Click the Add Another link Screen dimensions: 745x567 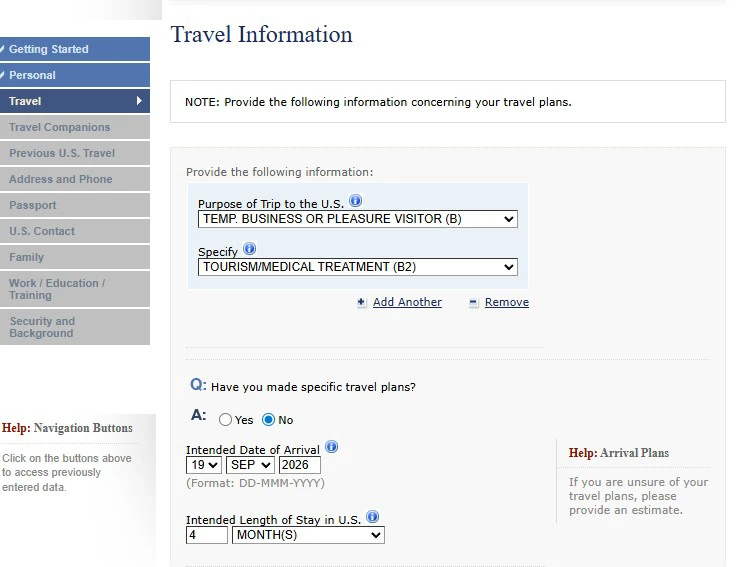point(407,302)
